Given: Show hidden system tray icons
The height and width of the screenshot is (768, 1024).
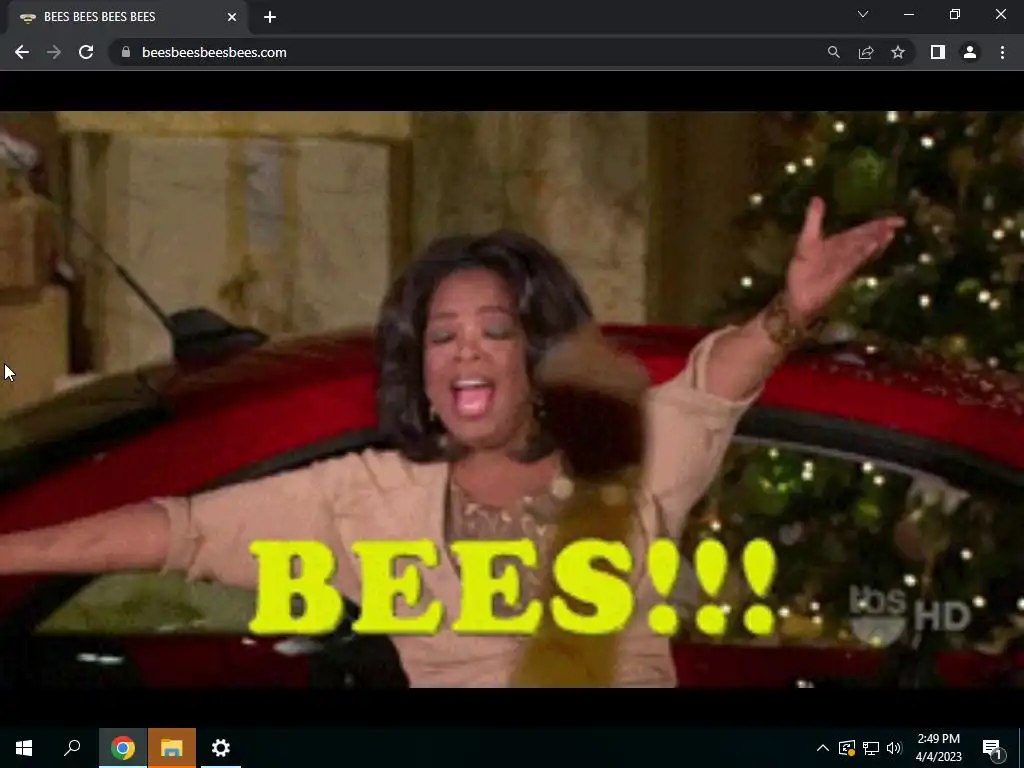Looking at the screenshot, I should point(823,748).
